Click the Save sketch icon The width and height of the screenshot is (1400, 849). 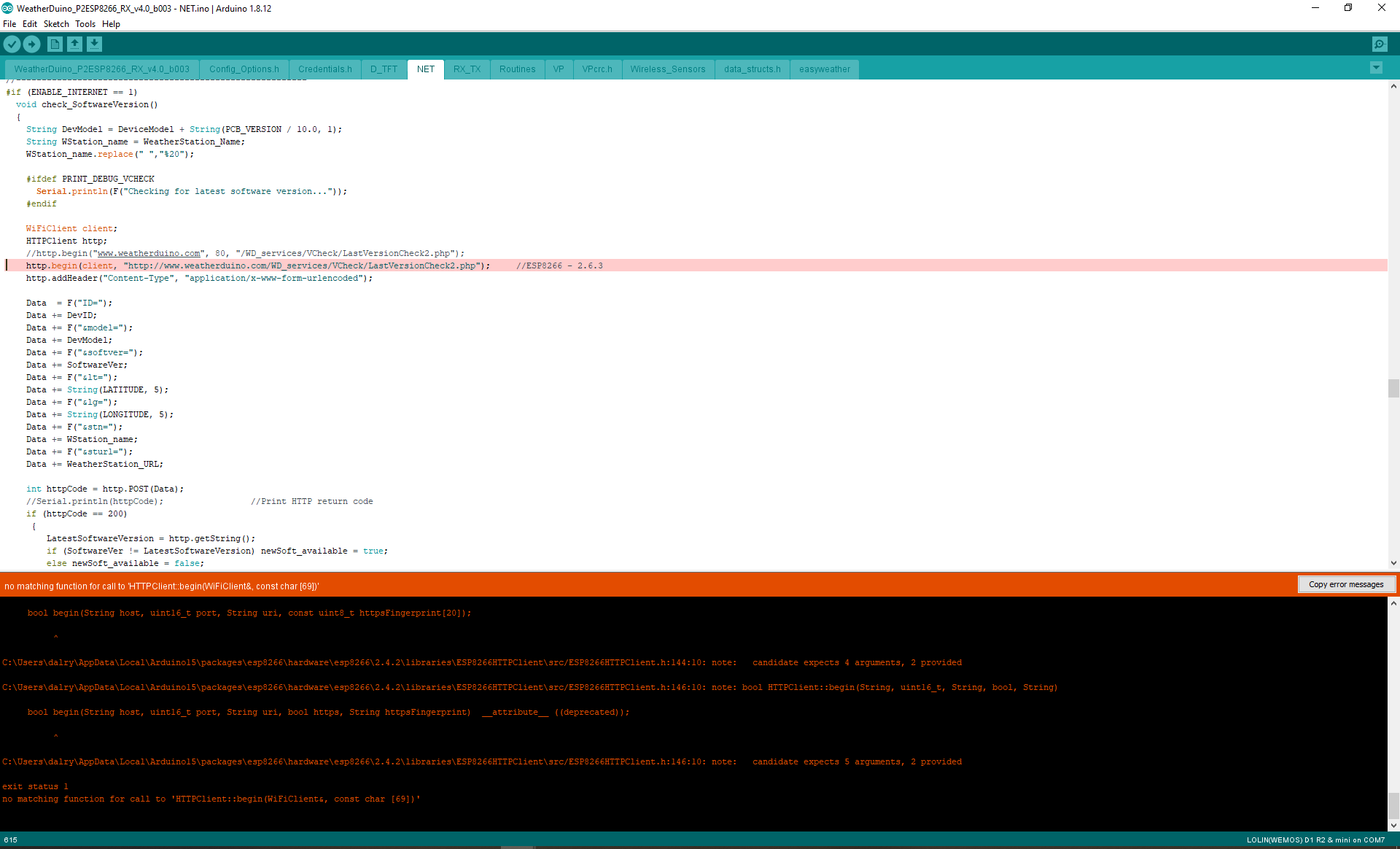tap(94, 44)
